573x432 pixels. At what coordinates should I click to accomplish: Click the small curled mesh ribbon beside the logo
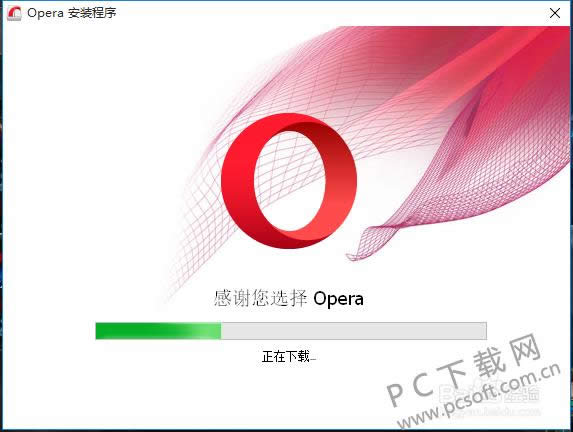coord(371,243)
